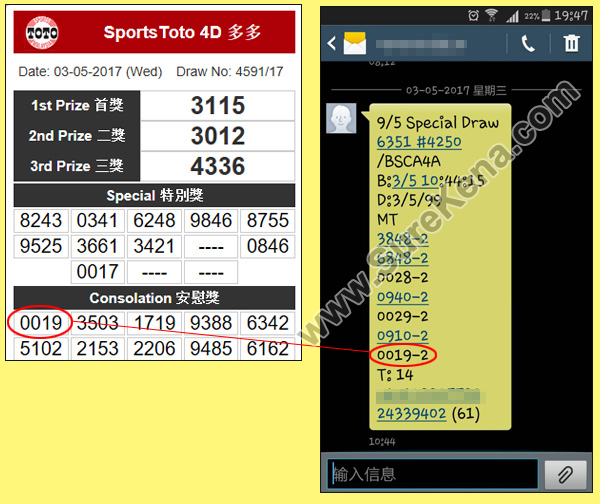Click special prize number 3421
The width and height of the screenshot is (600, 504).
click(154, 246)
